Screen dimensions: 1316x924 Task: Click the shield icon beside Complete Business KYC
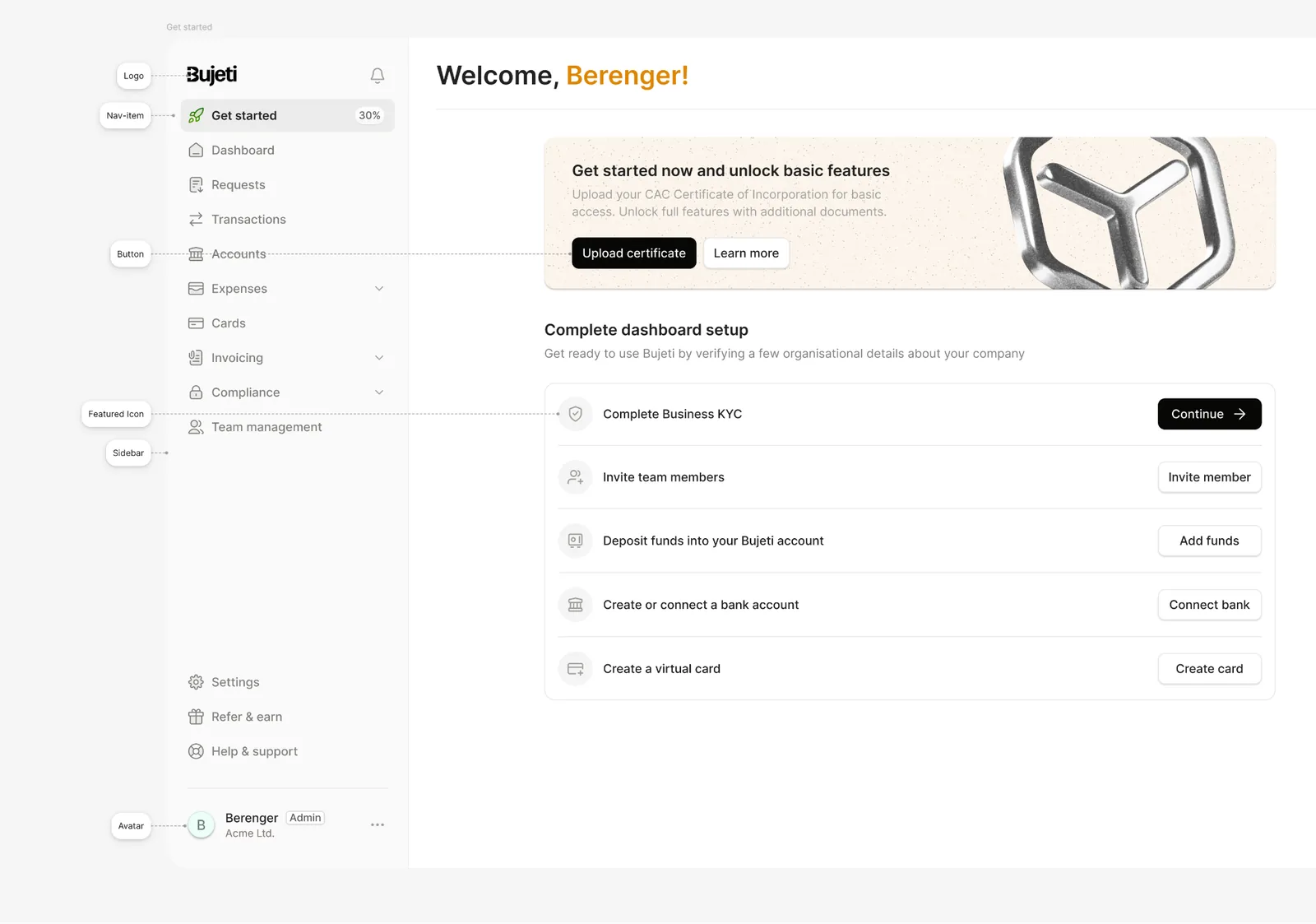click(576, 414)
